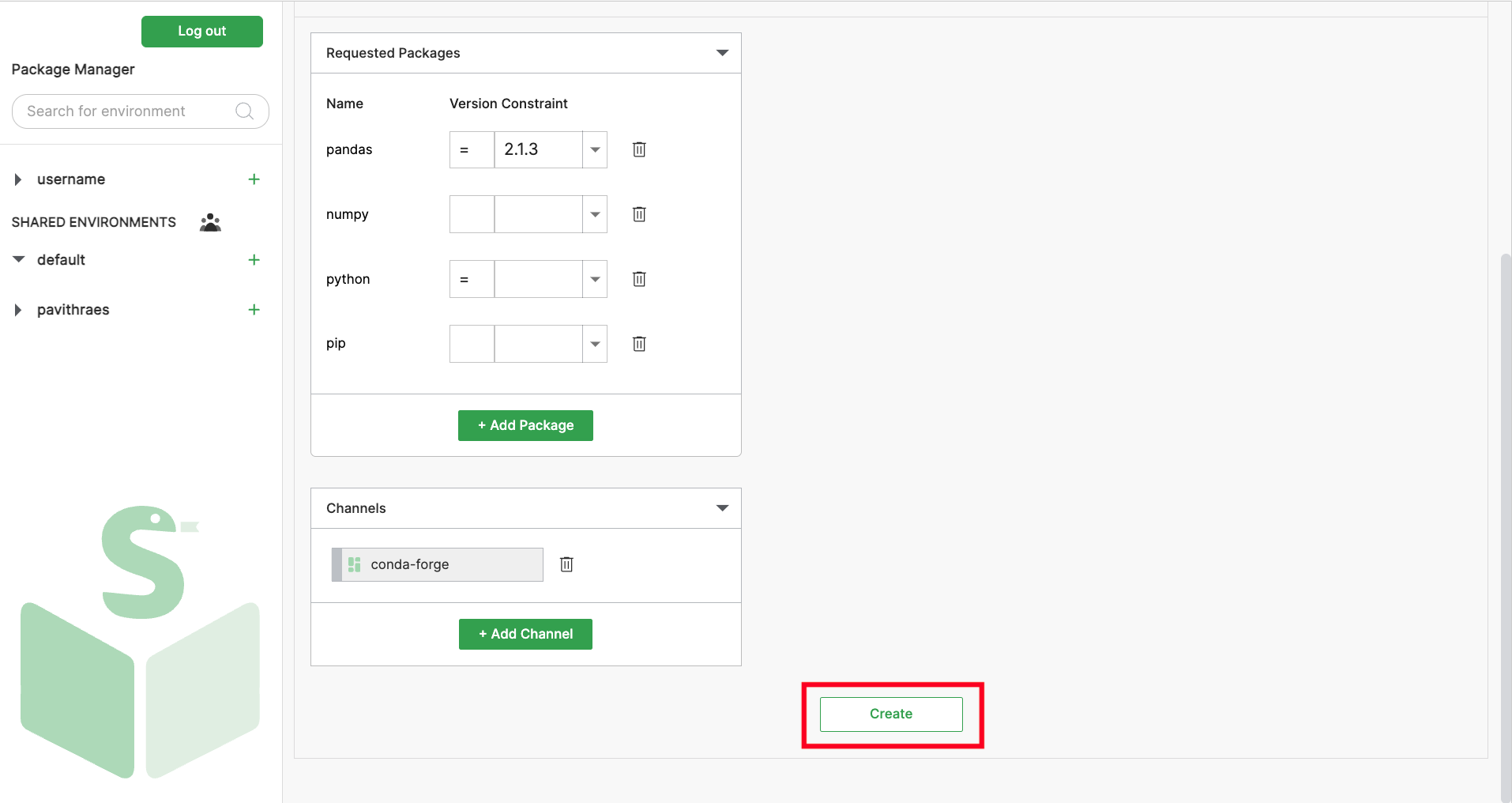
Task: Click plus icon next to pavithraes
Action: (254, 310)
